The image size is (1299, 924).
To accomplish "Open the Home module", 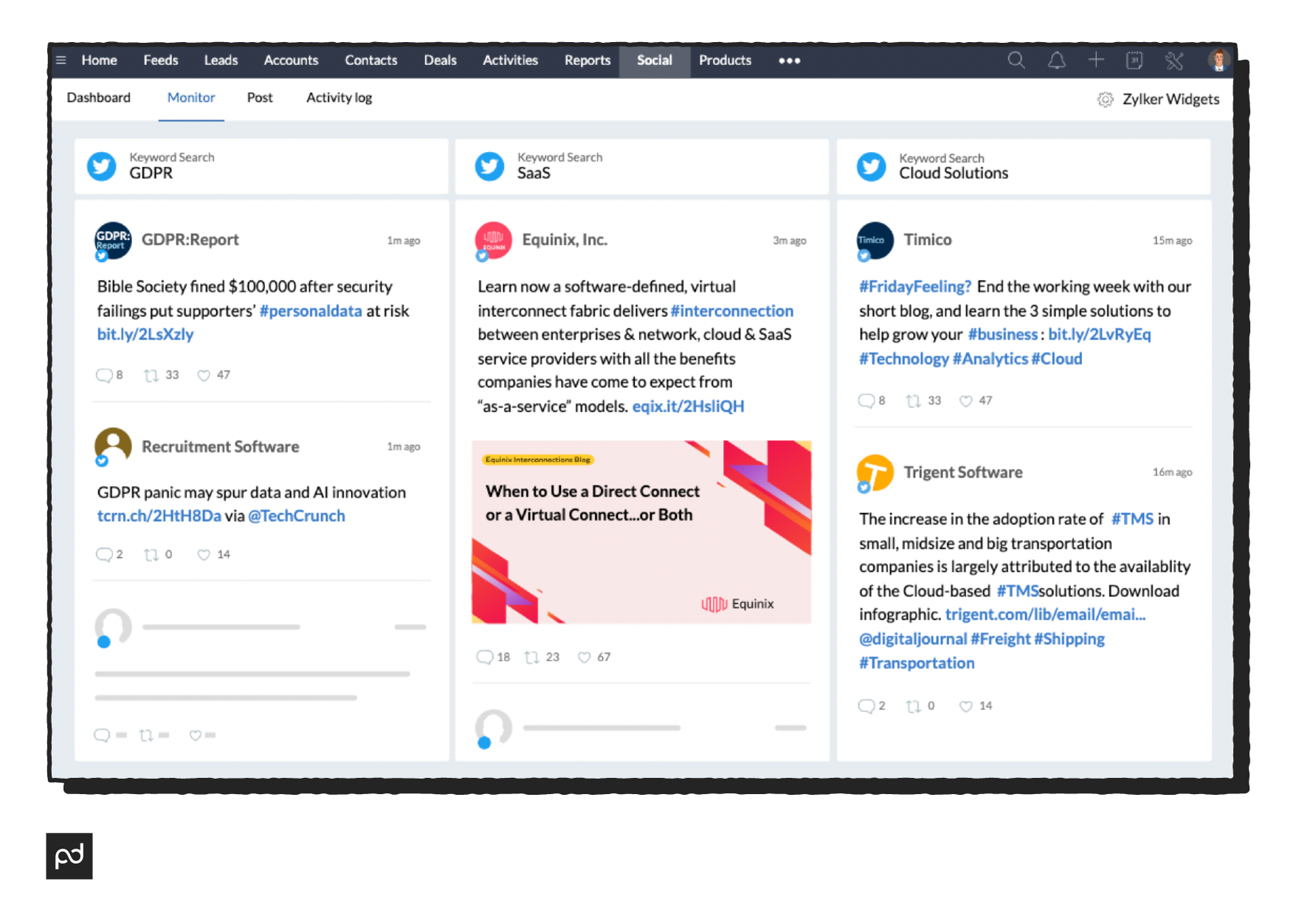I will coord(100,61).
